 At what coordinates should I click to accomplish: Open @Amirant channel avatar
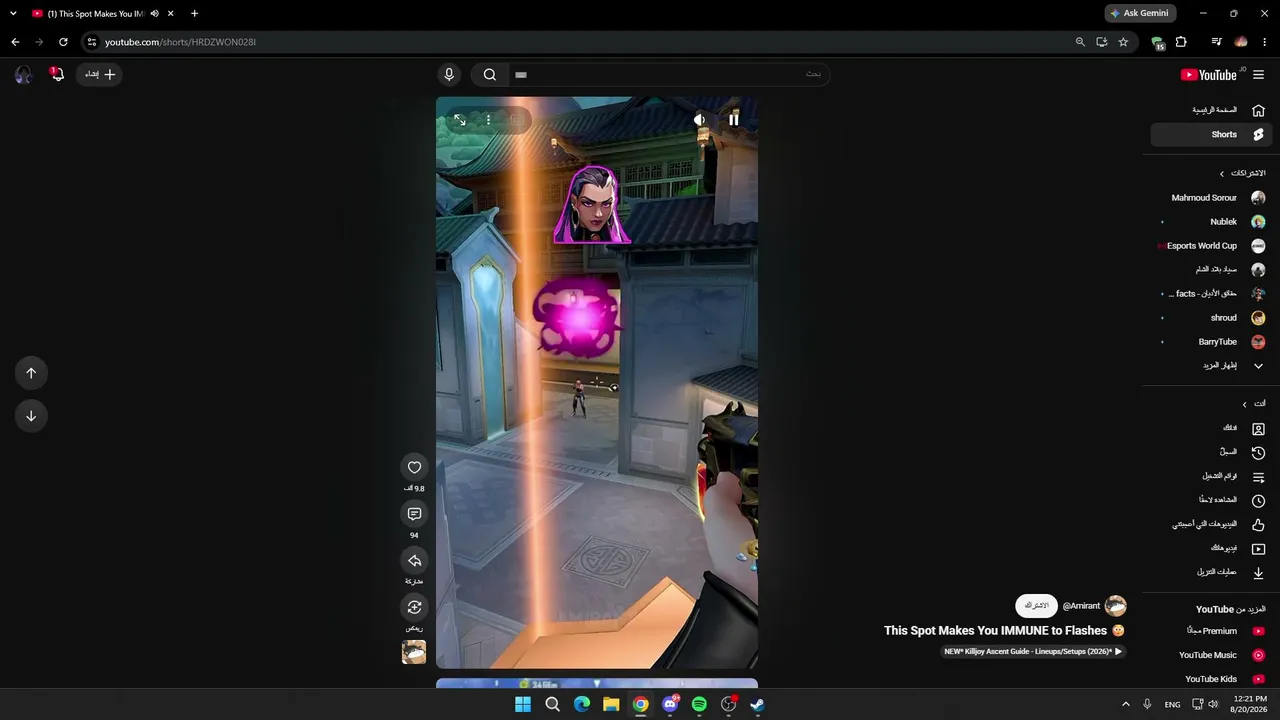[1115, 606]
